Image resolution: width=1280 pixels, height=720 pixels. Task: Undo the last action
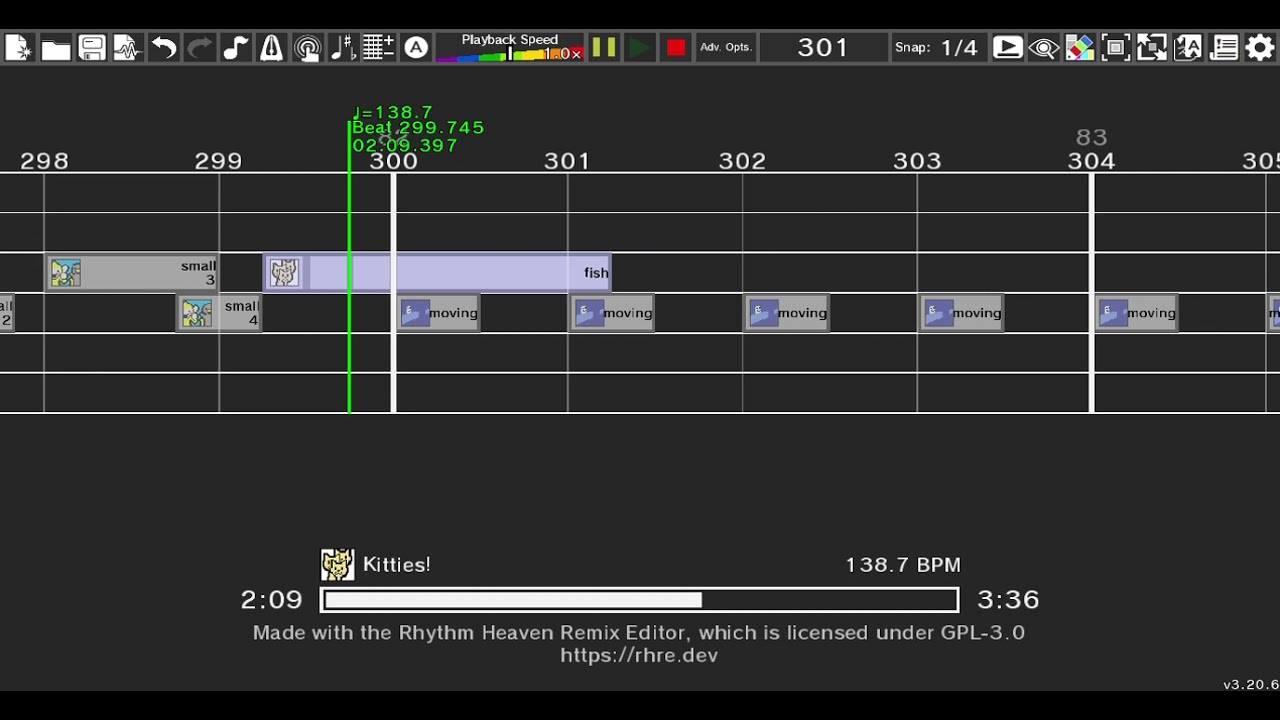[164, 48]
